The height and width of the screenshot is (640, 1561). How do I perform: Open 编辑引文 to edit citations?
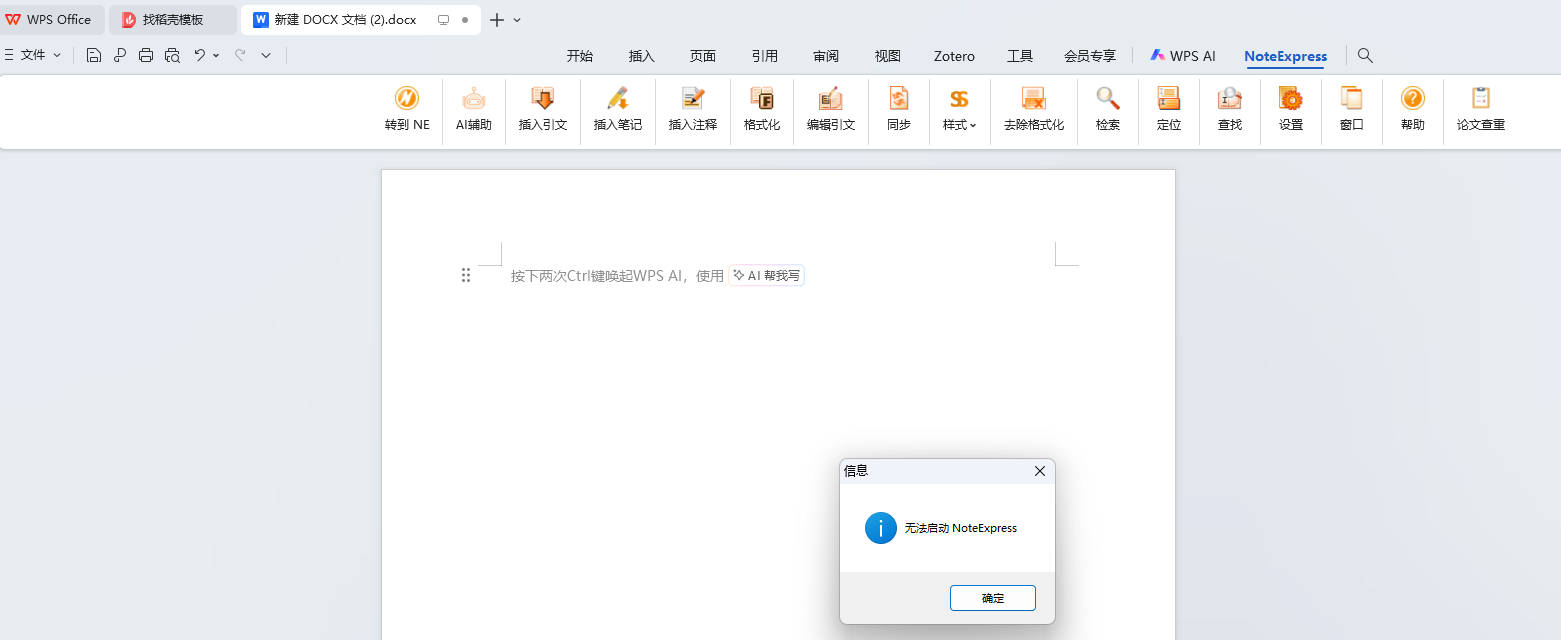coord(830,110)
